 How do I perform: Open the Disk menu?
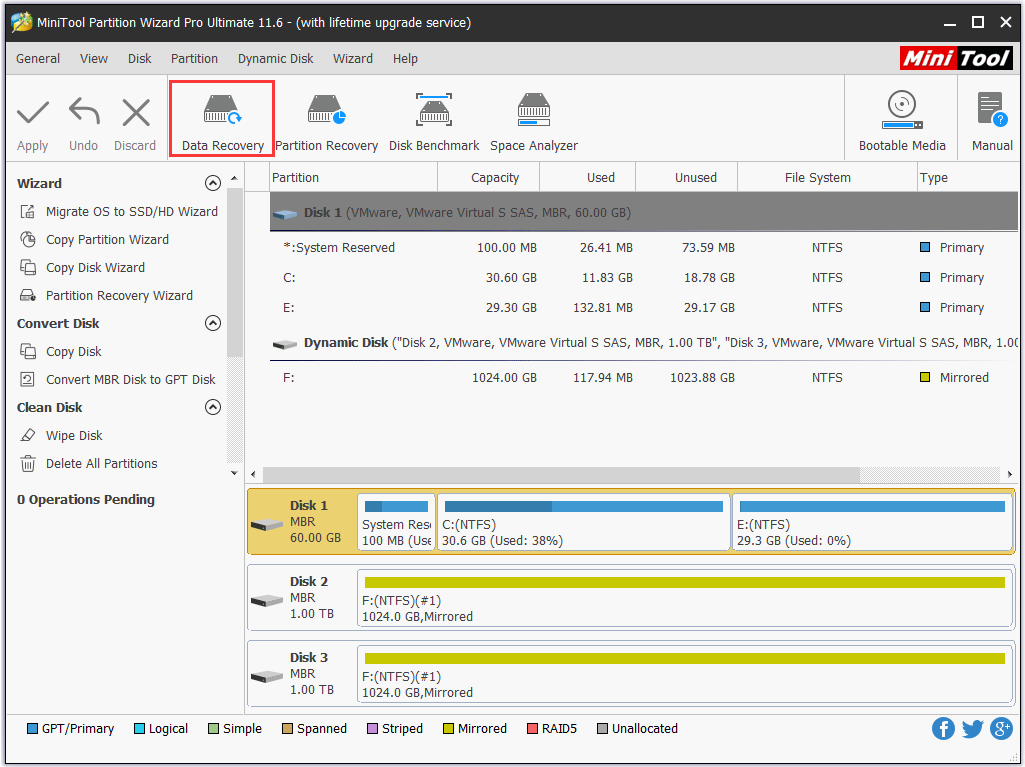click(x=139, y=59)
